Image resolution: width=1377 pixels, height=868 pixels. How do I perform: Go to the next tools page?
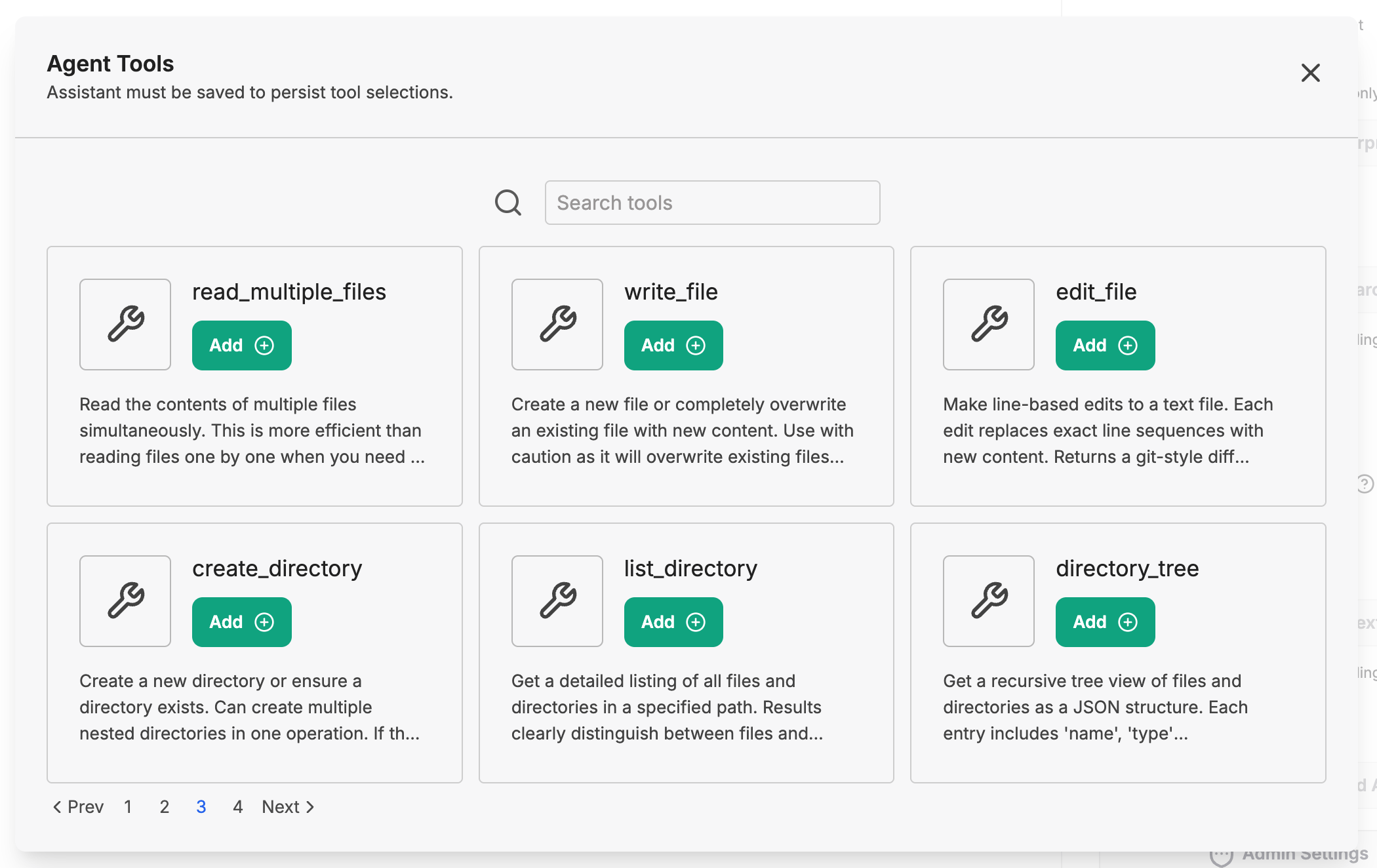coord(289,807)
